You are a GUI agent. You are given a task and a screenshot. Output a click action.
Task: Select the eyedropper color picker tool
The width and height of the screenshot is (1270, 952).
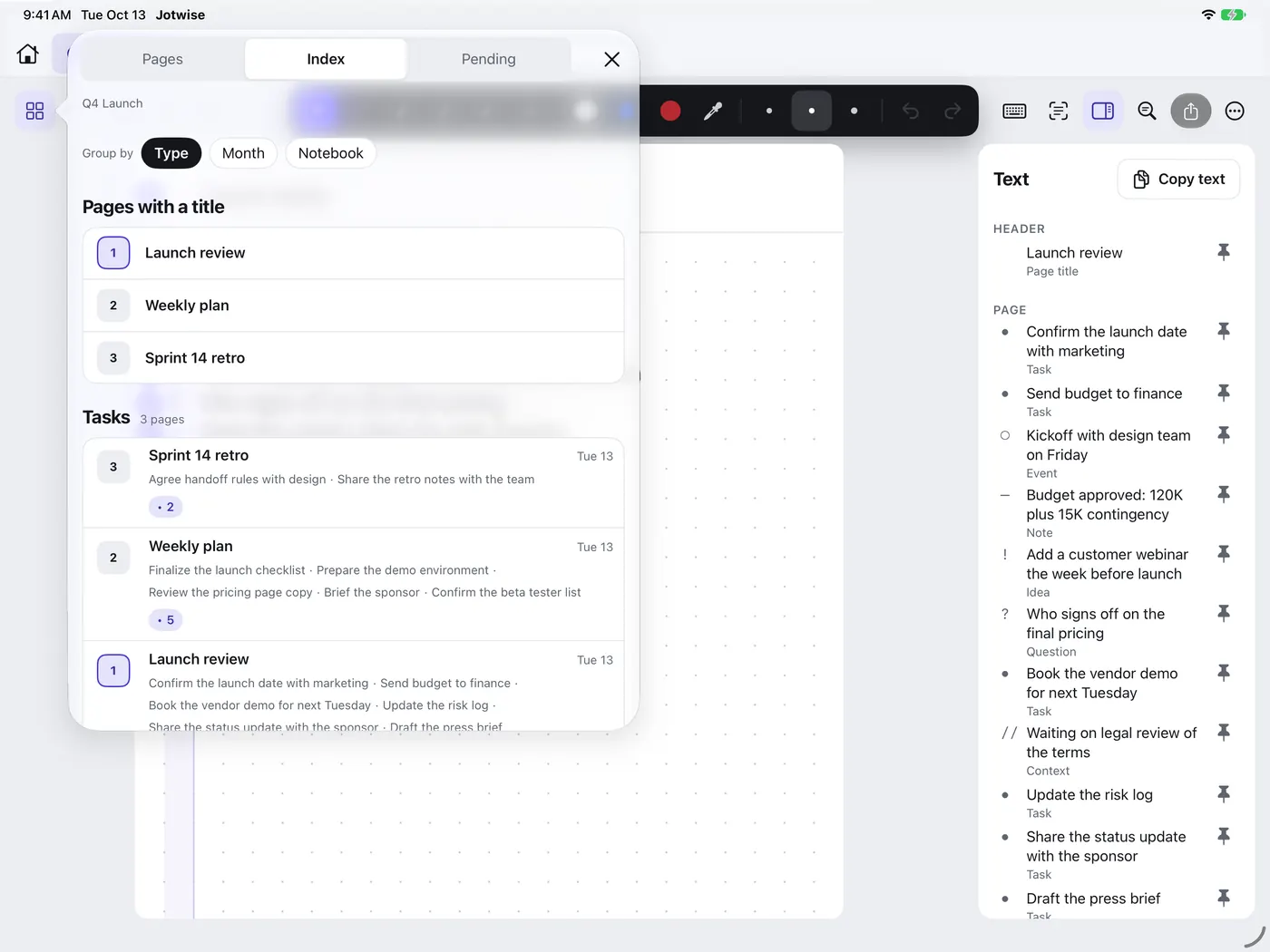[713, 111]
